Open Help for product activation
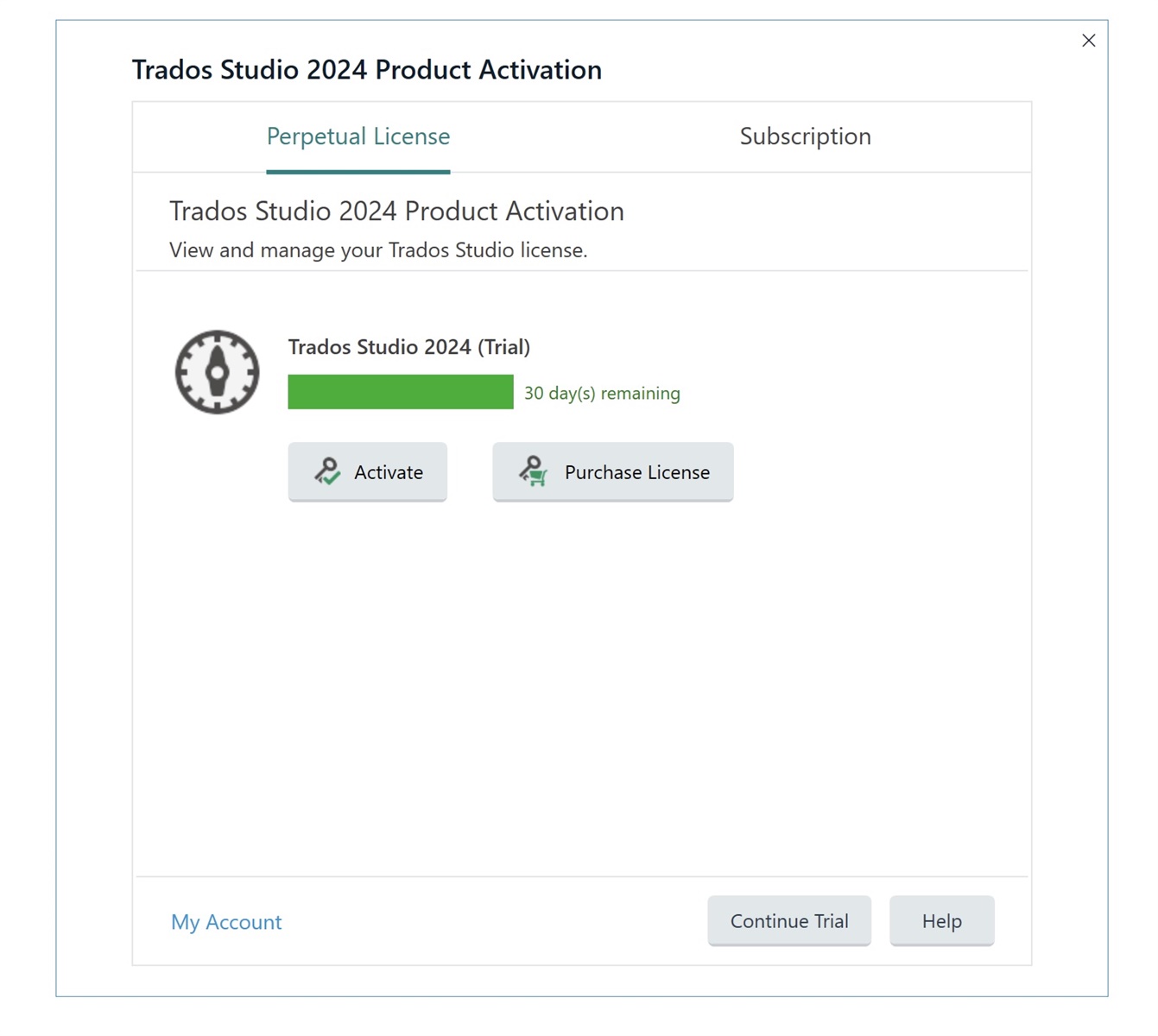This screenshot has height=1036, width=1158. [x=941, y=920]
